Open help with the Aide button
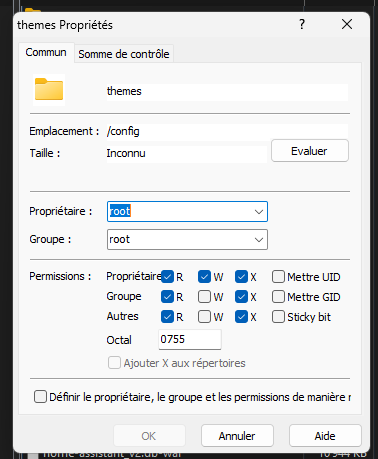378x459 pixels. 325,436
